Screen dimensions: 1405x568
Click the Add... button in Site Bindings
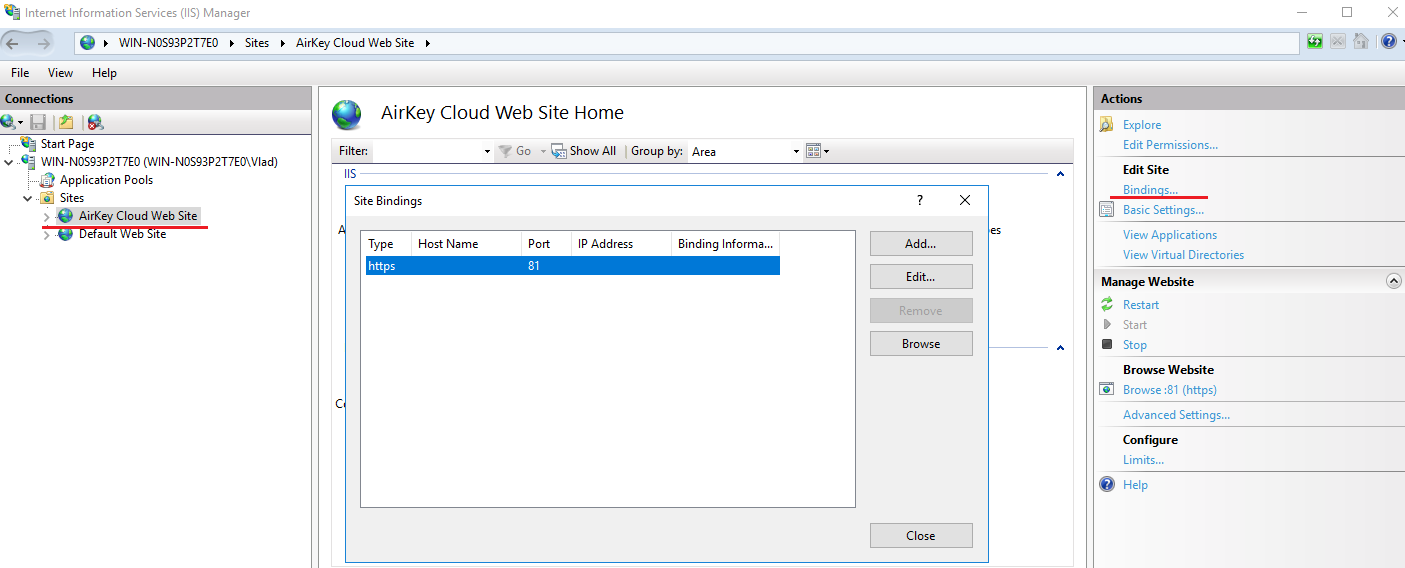click(920, 244)
